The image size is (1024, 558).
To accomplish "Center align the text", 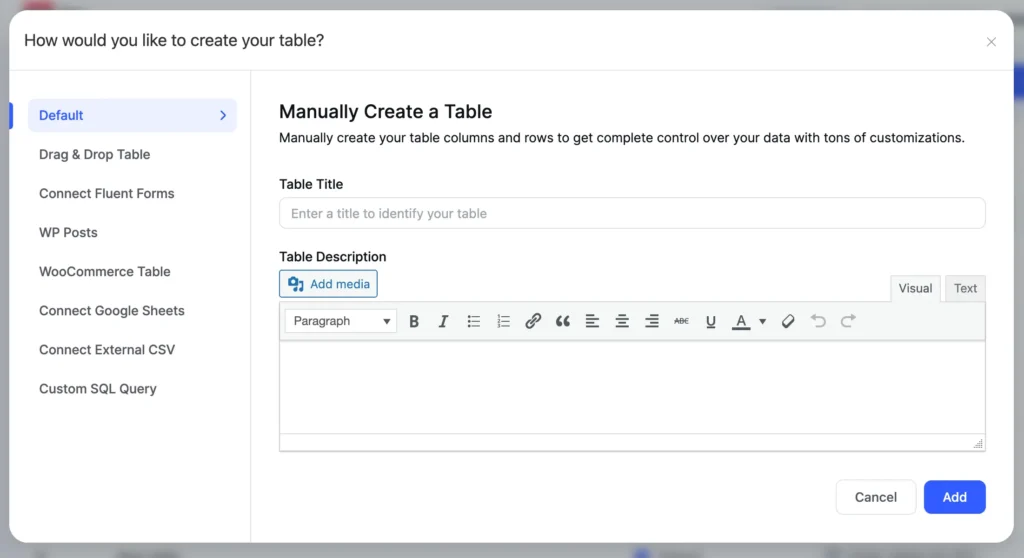I will [x=622, y=321].
